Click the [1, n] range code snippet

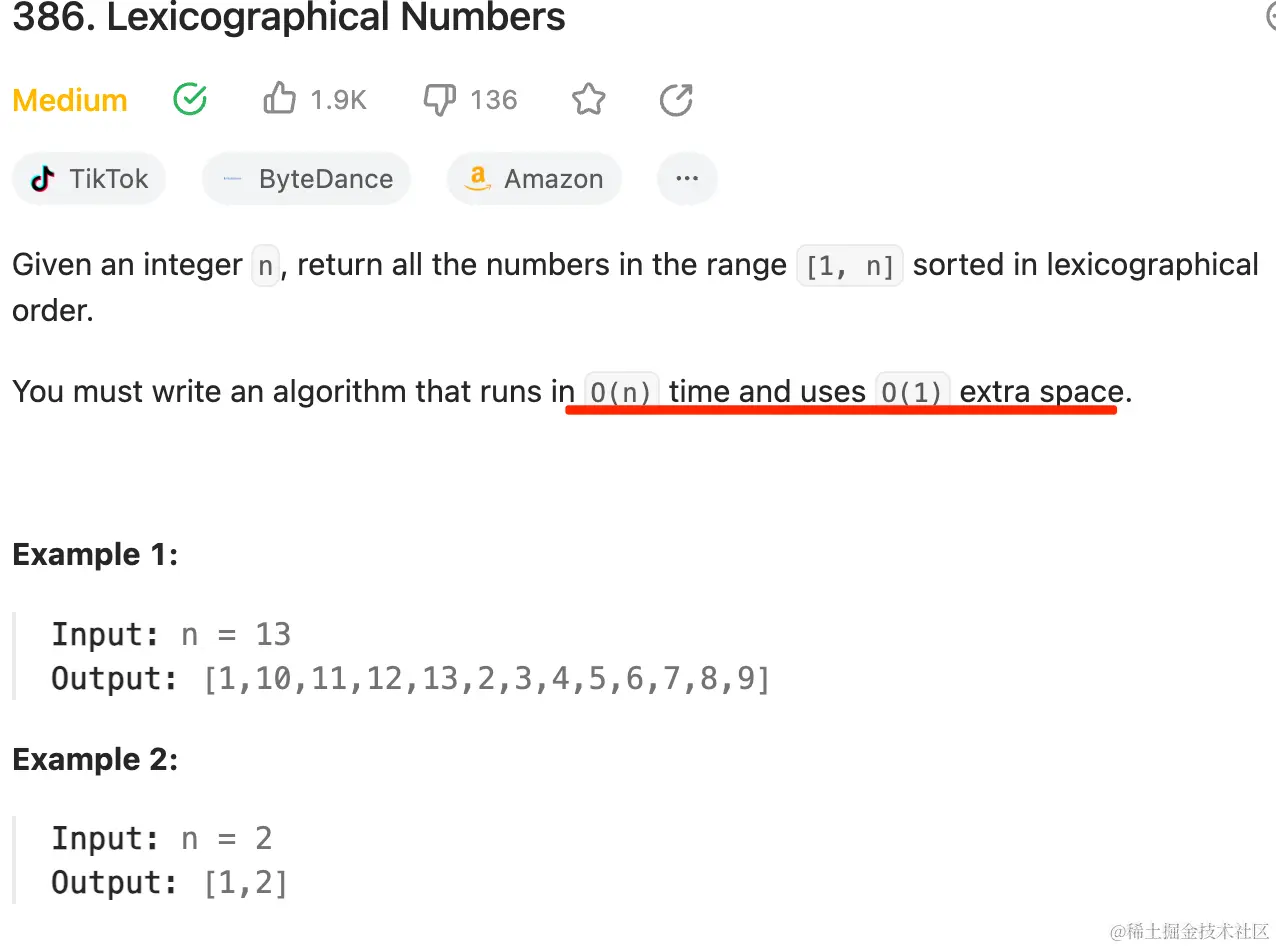(x=849, y=267)
